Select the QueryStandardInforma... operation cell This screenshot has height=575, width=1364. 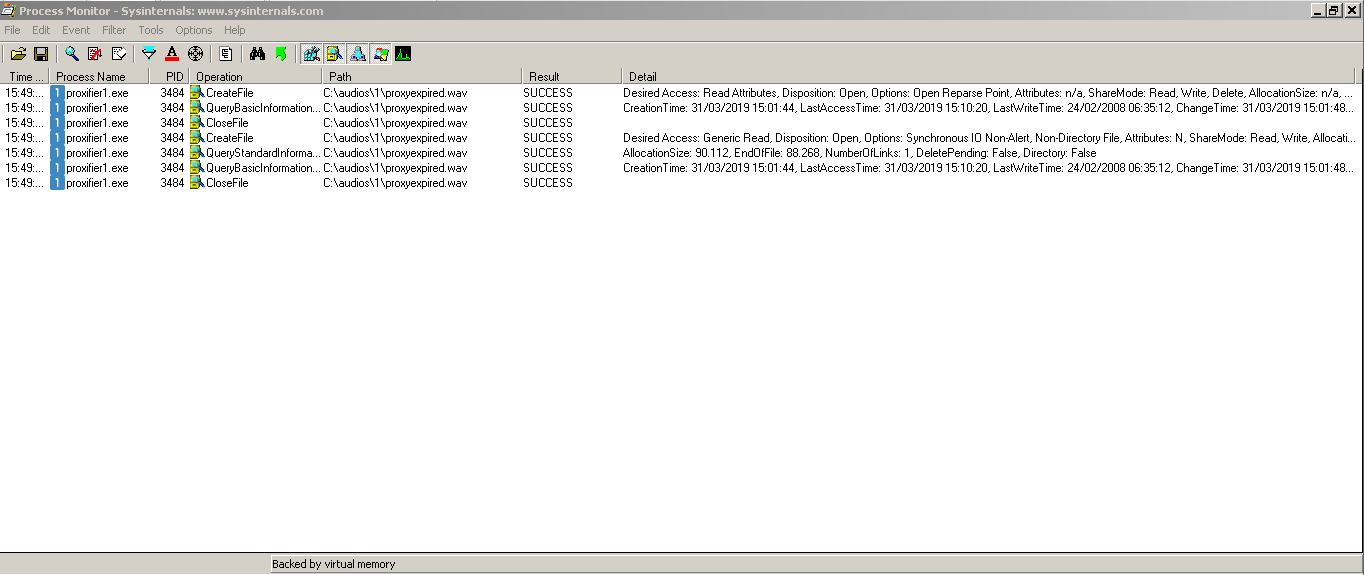coord(263,153)
